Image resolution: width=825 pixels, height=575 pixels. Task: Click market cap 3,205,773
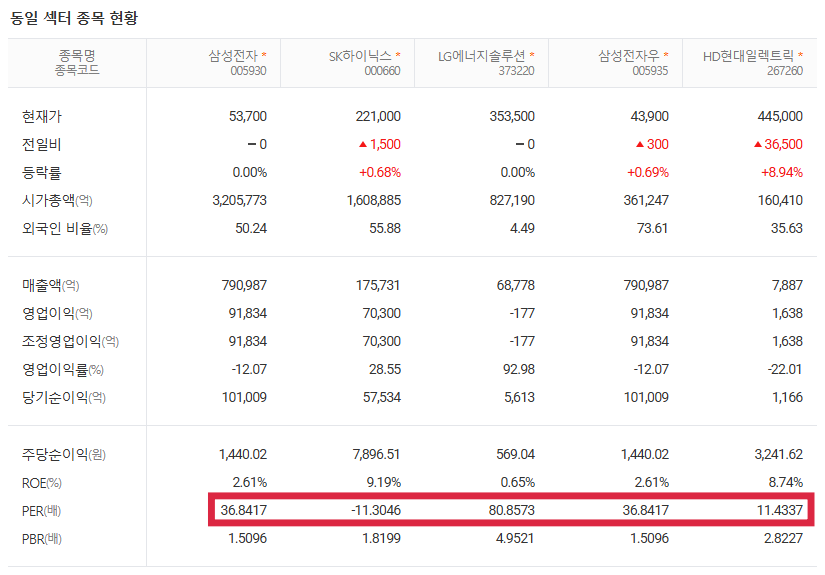239,200
